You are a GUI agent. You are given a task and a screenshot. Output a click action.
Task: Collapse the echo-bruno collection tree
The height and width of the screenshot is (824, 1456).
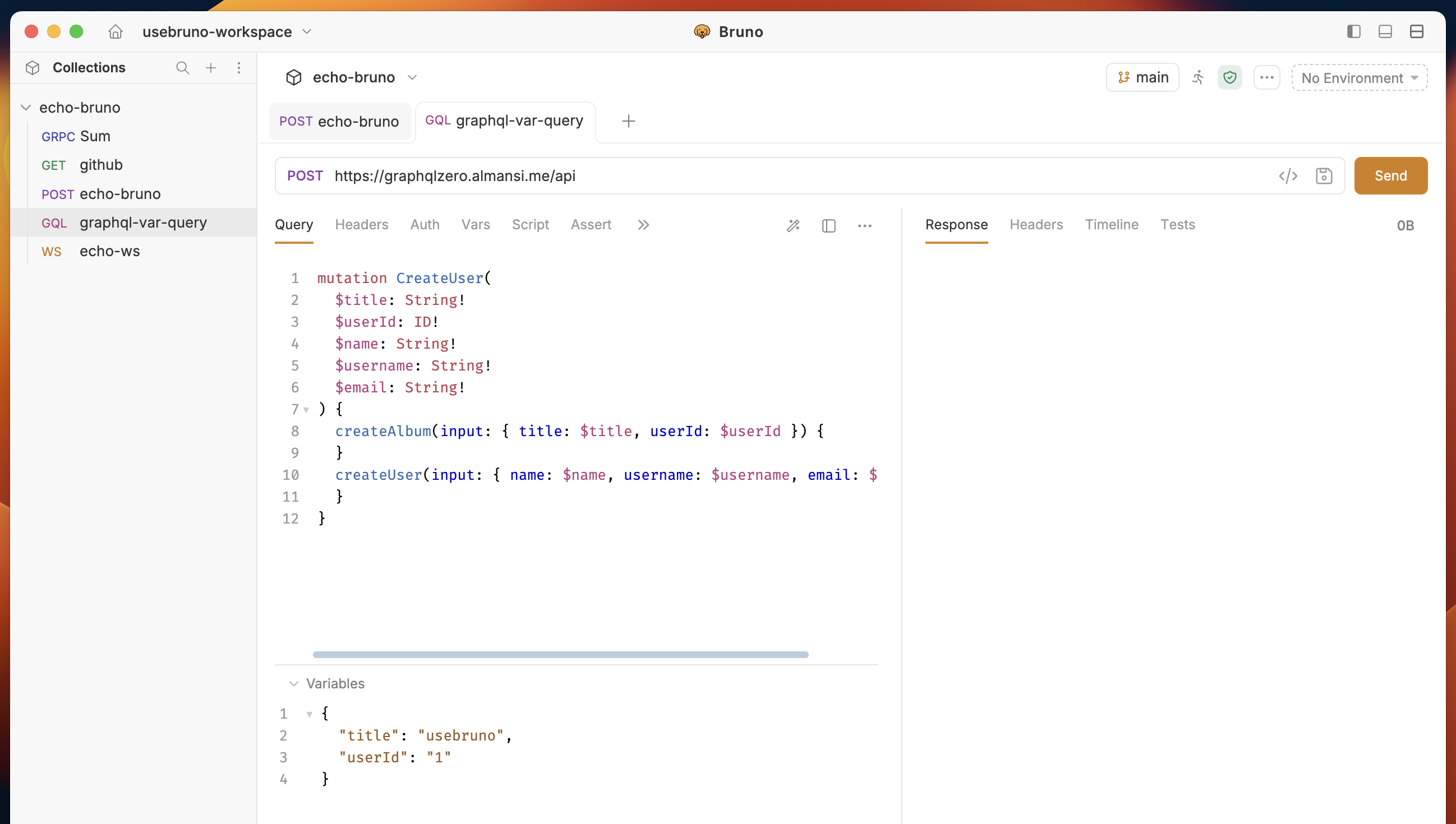tap(25, 108)
